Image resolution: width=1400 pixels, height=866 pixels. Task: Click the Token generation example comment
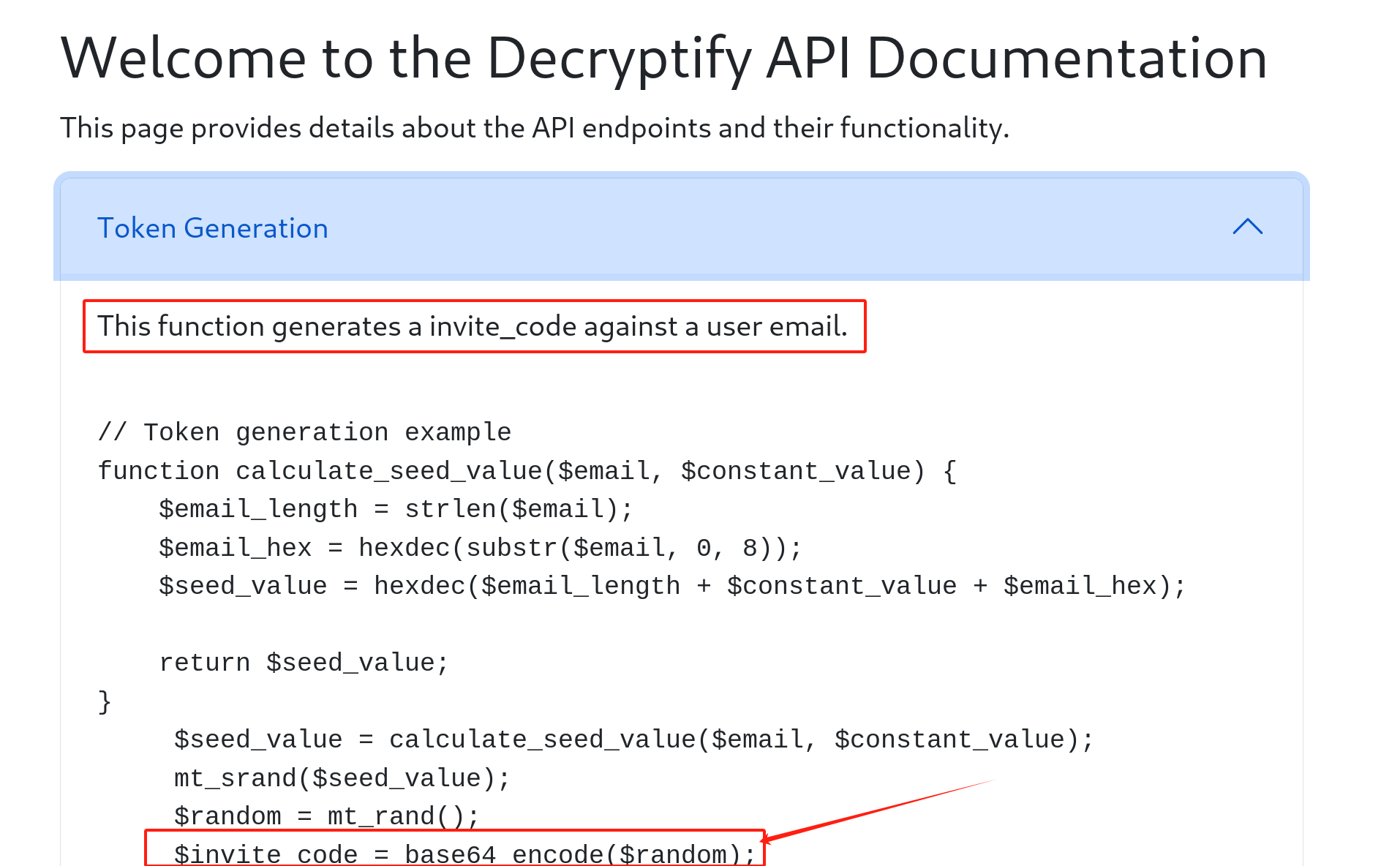coord(304,432)
